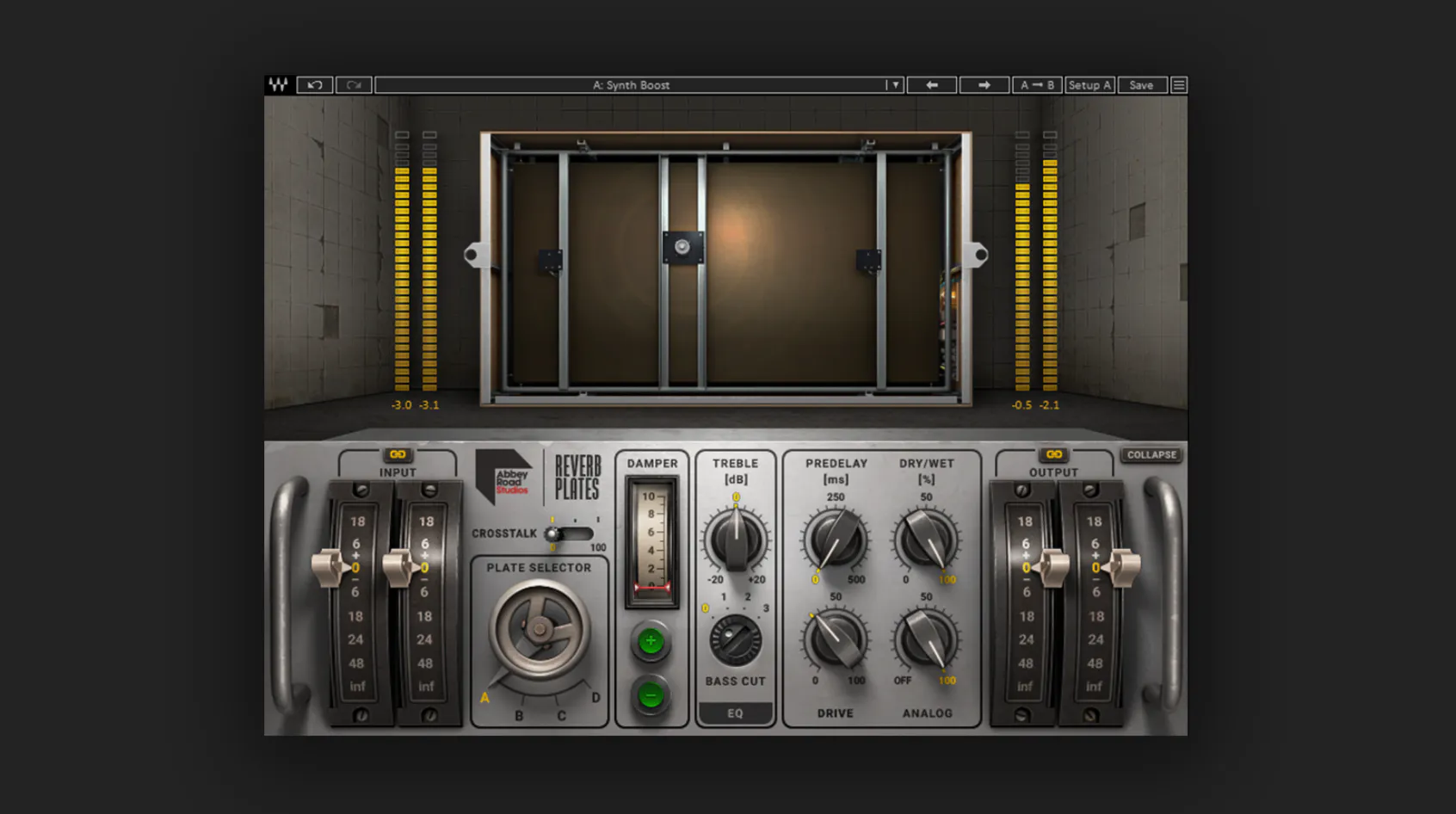Select plate C

[561, 715]
